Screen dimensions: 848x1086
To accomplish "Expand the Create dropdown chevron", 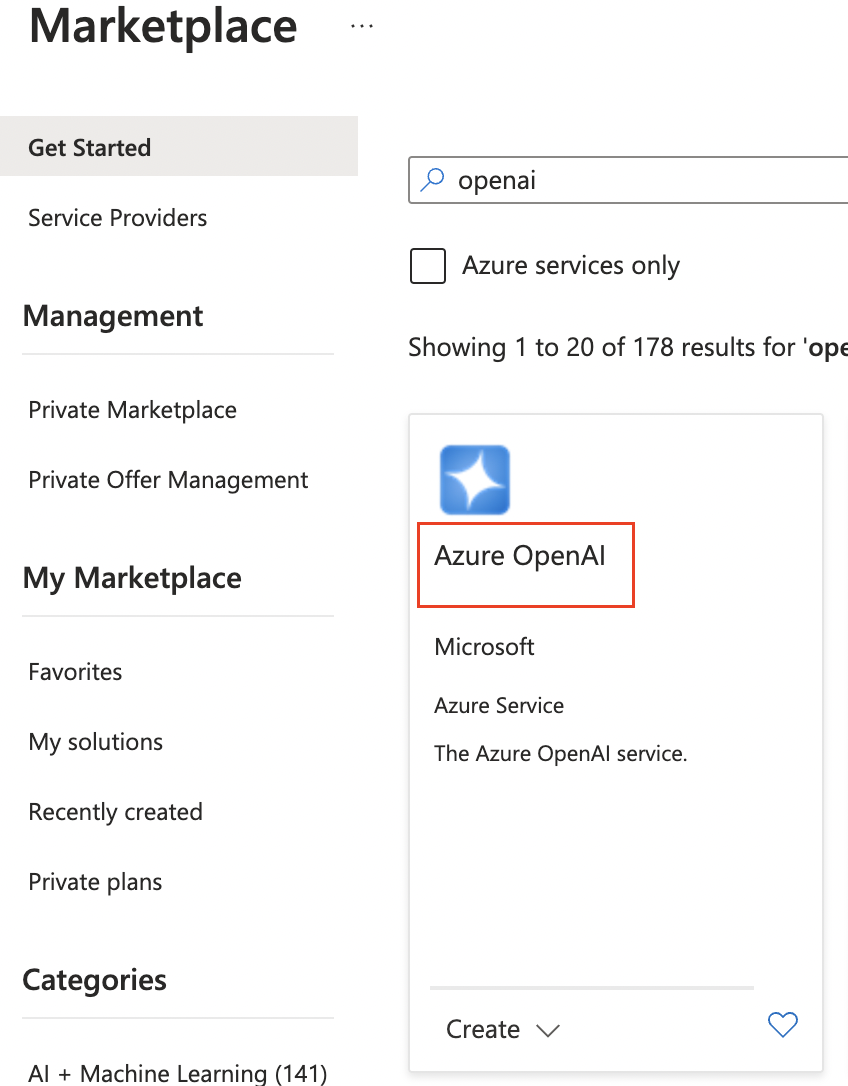I will click(548, 1031).
